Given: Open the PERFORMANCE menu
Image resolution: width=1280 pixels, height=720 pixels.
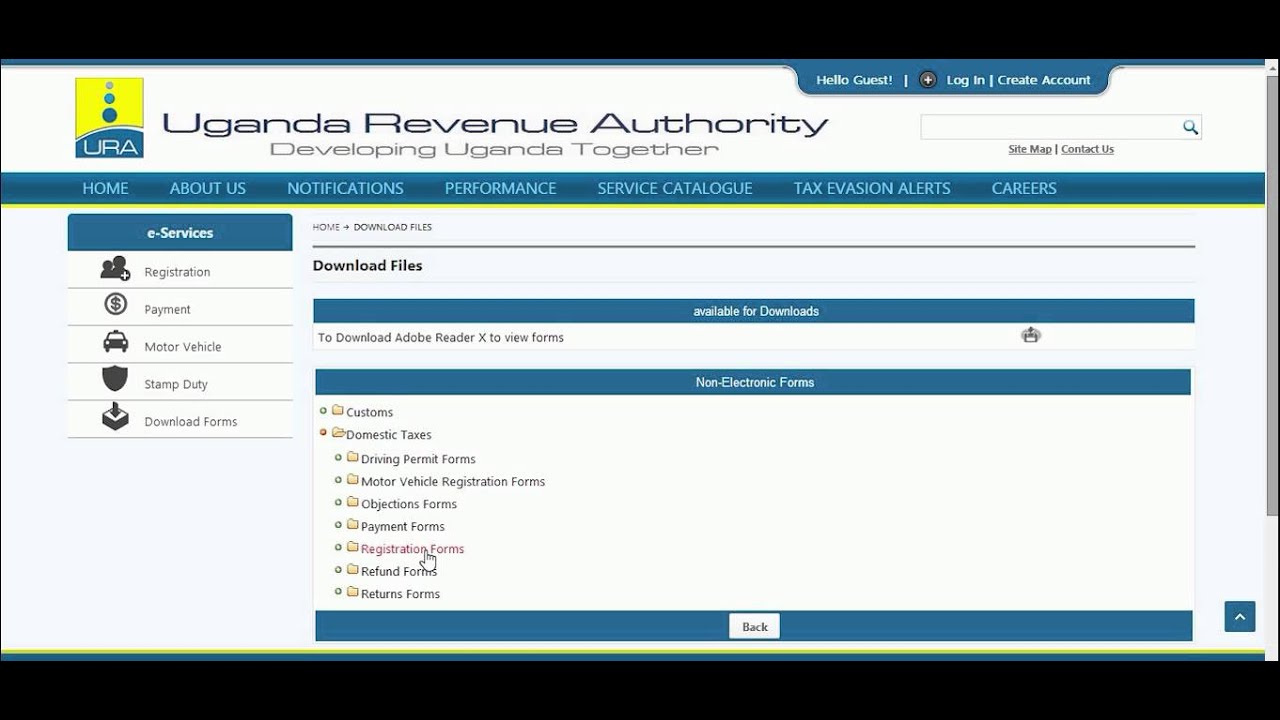Looking at the screenshot, I should point(500,188).
